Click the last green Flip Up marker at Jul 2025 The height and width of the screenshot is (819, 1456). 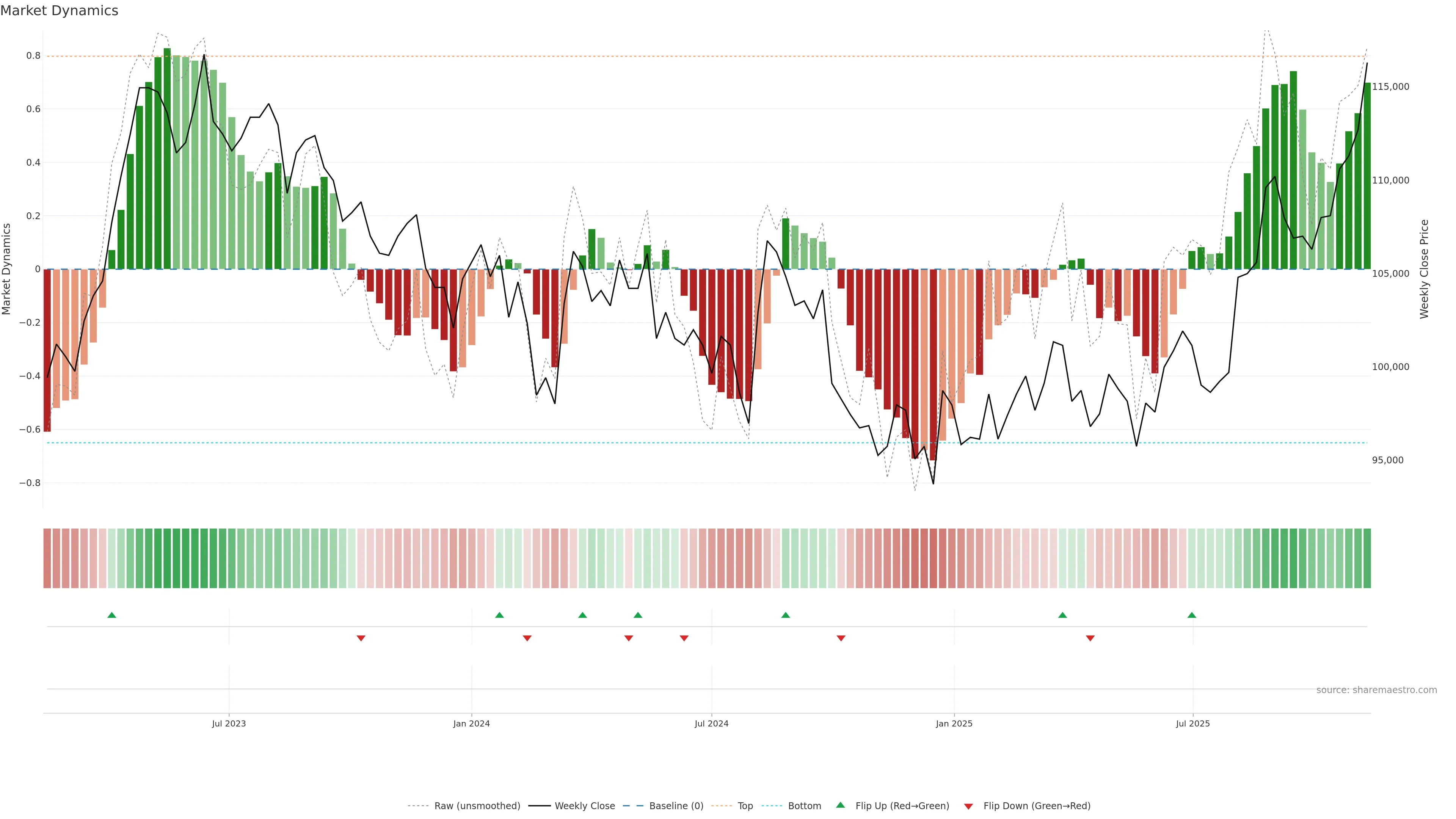(1191, 615)
